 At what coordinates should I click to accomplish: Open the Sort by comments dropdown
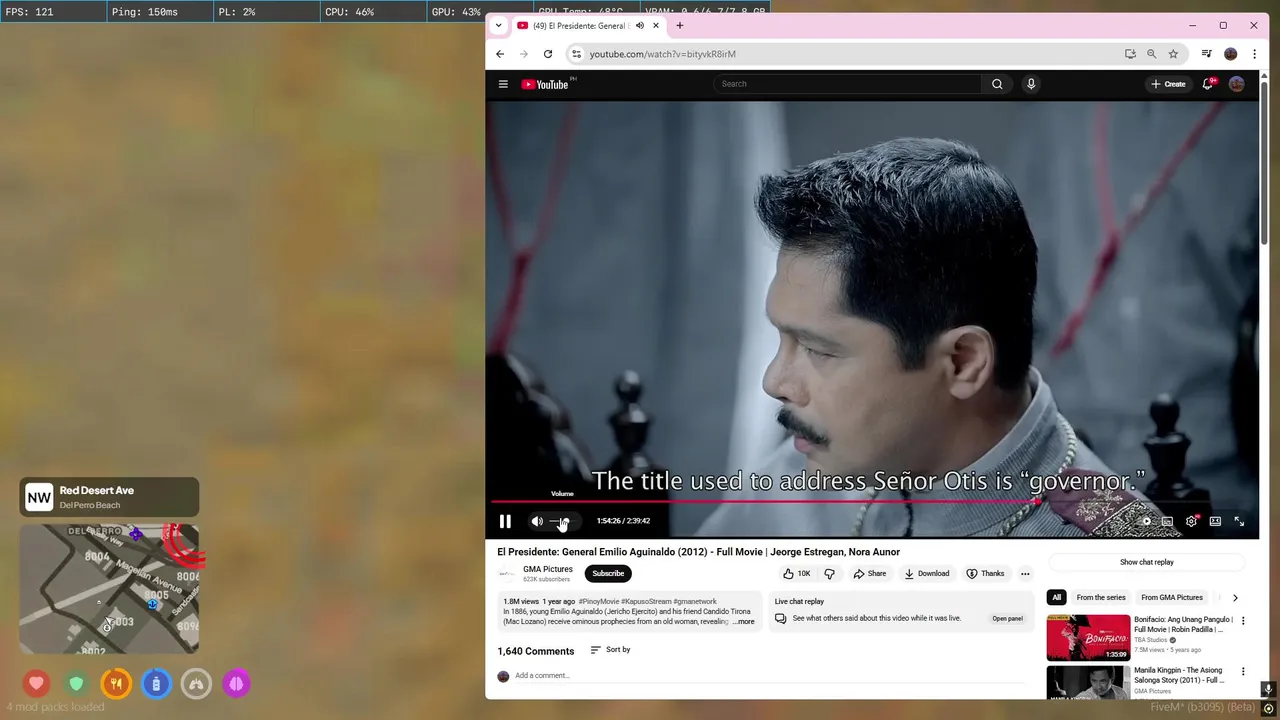(x=610, y=650)
